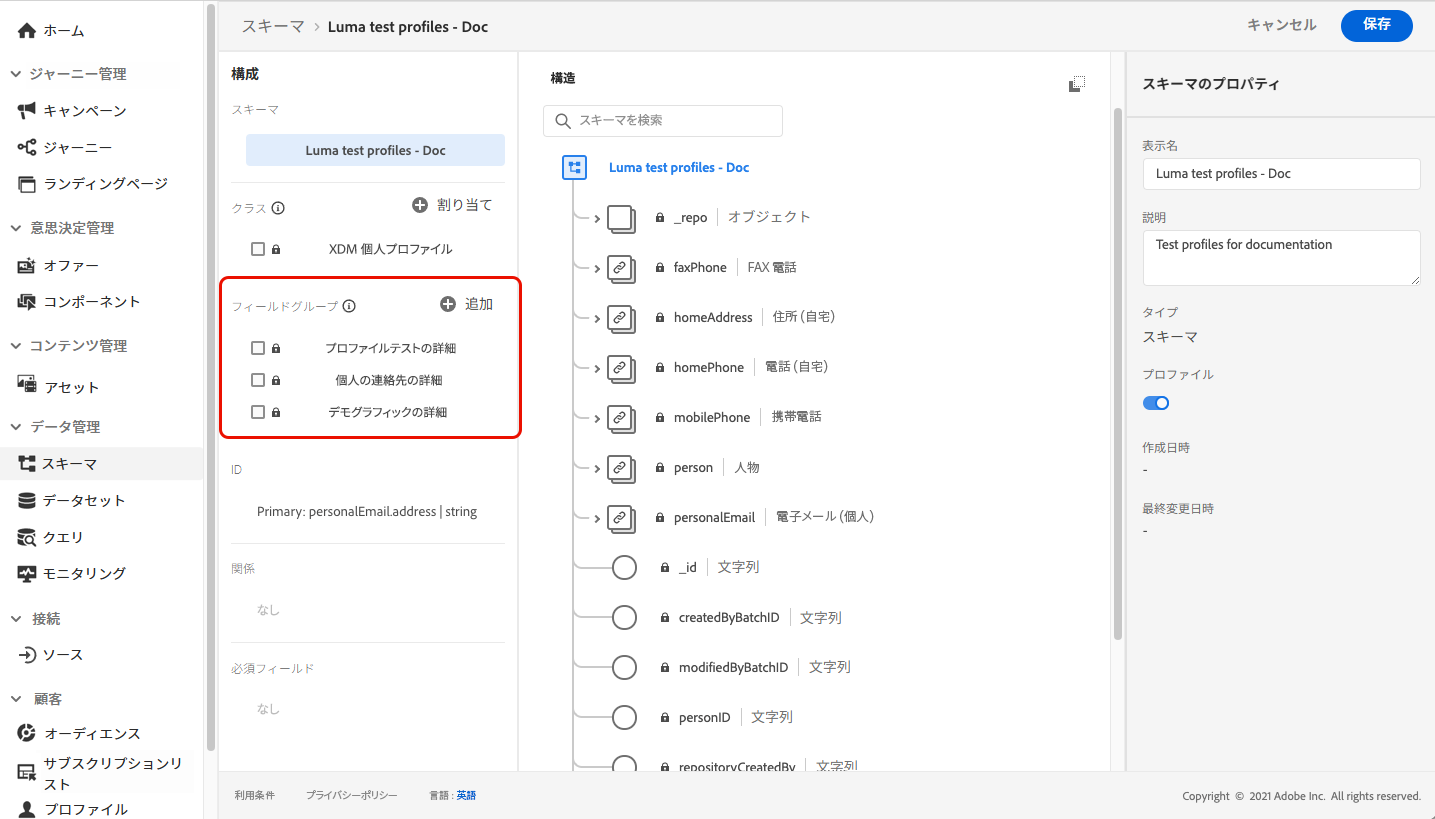
Task: Click the Schema icon in sidebar
Action: pos(27,464)
